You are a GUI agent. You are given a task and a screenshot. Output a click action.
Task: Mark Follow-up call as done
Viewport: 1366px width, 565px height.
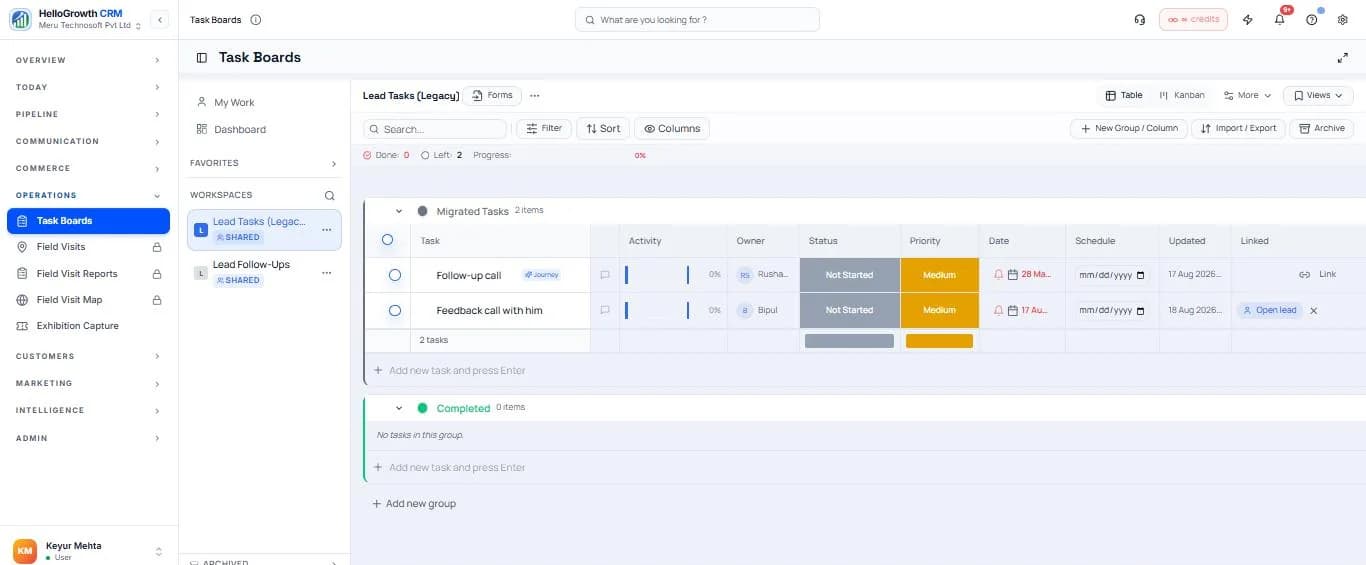(395, 275)
